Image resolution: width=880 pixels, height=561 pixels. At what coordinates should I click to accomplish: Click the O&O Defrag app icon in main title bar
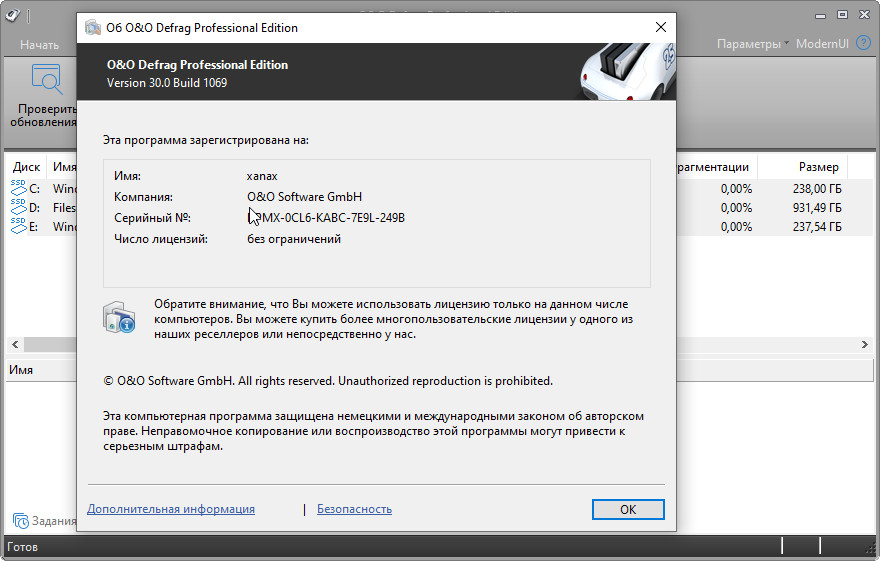(x=13, y=14)
